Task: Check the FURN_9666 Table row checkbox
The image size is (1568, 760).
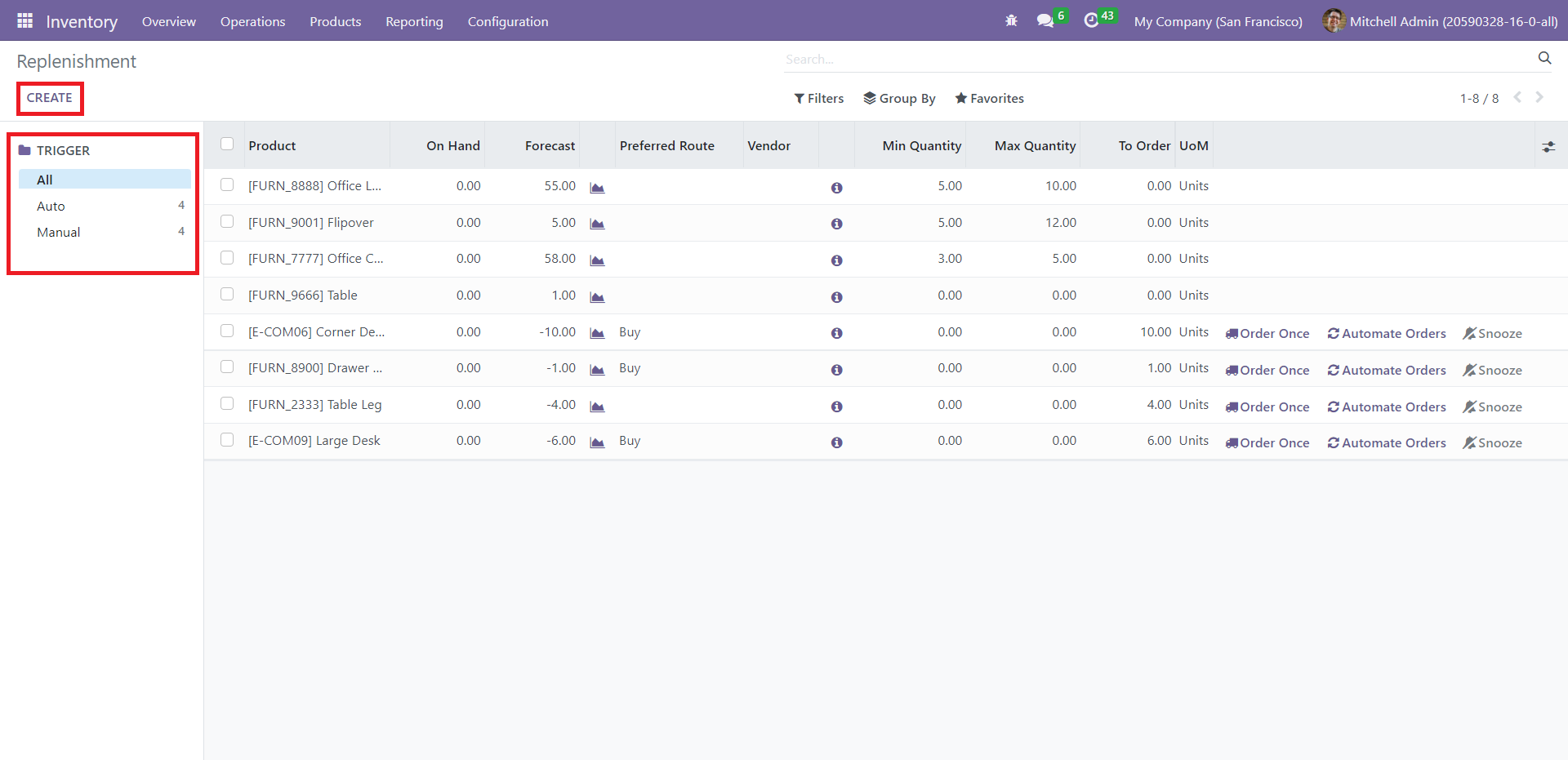Action: [x=227, y=294]
